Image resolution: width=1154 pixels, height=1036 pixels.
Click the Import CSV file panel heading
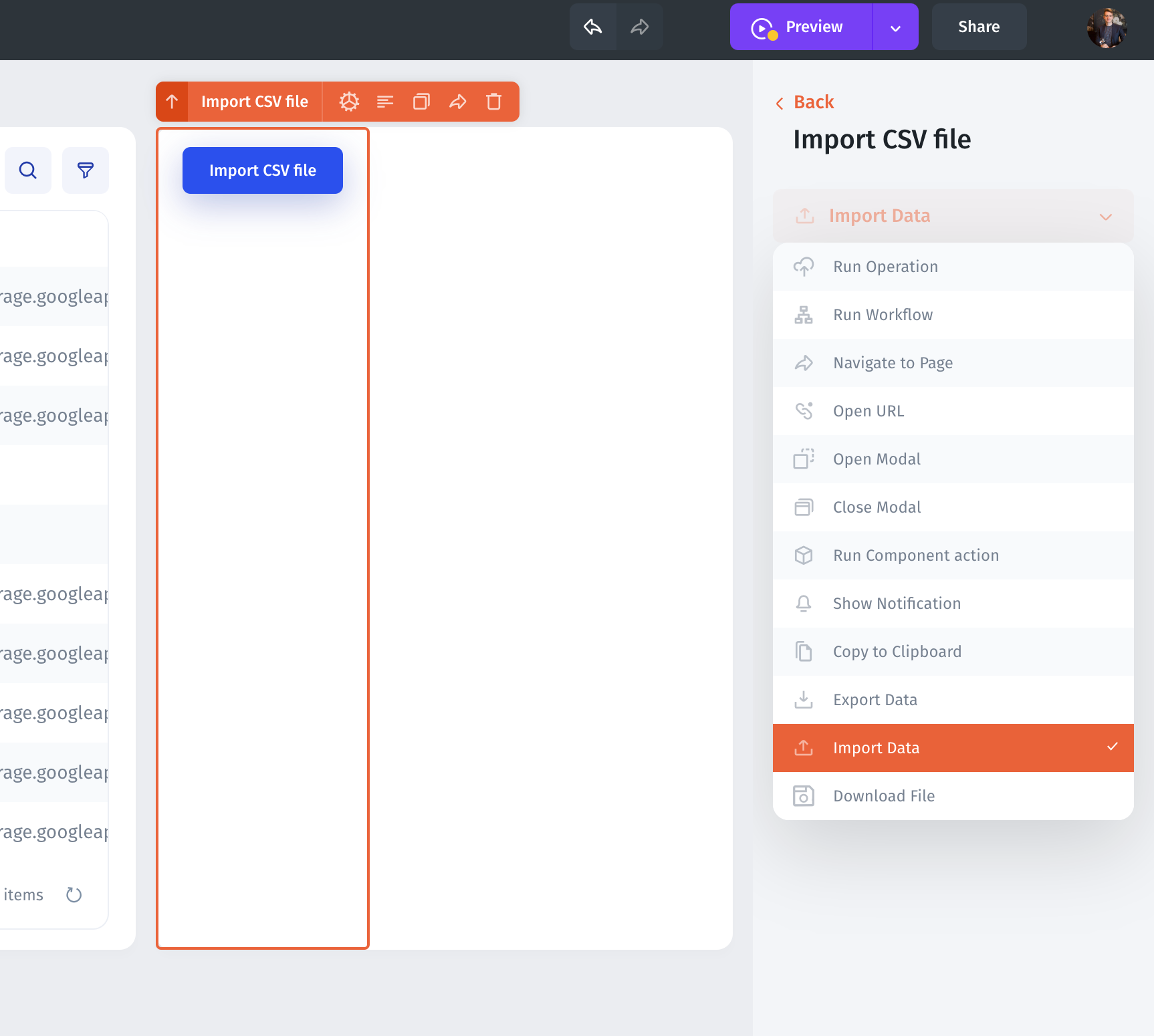(x=882, y=140)
